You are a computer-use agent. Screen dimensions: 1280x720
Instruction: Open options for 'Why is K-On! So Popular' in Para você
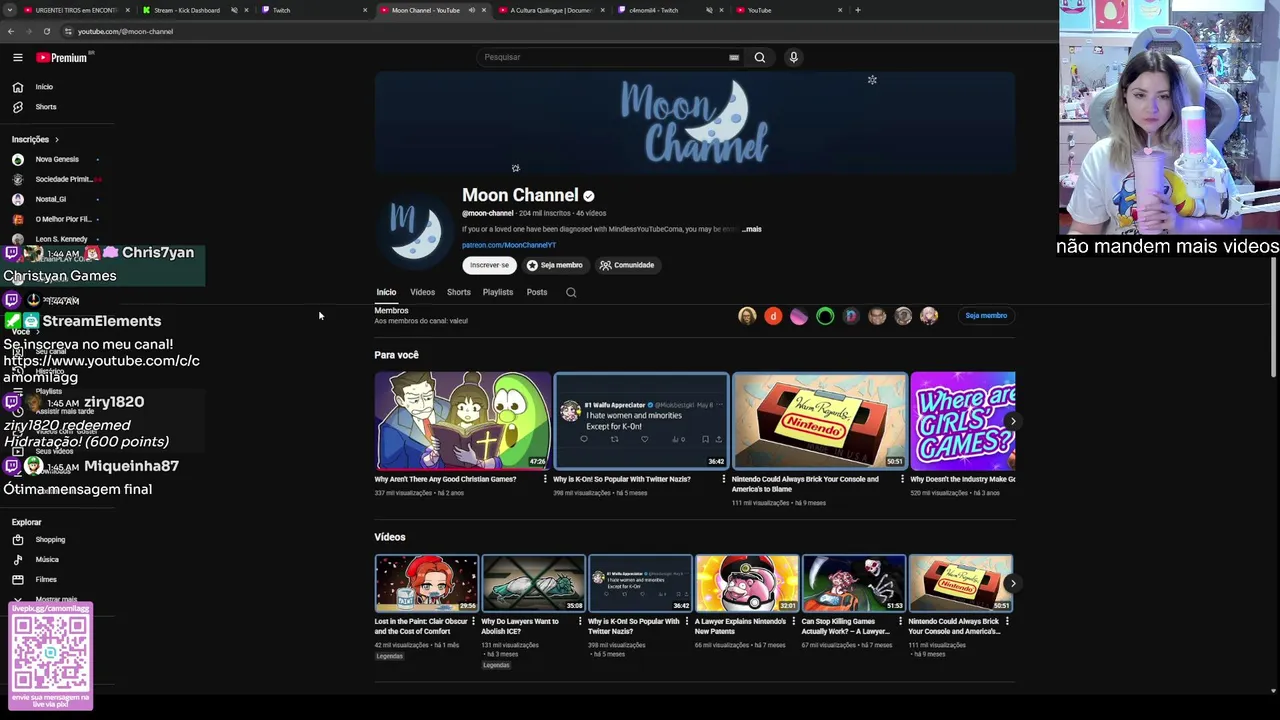(723, 479)
